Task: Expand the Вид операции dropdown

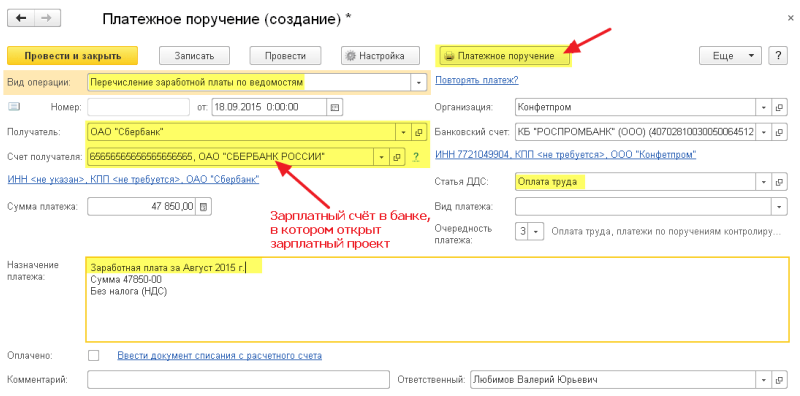Action: 419,82
